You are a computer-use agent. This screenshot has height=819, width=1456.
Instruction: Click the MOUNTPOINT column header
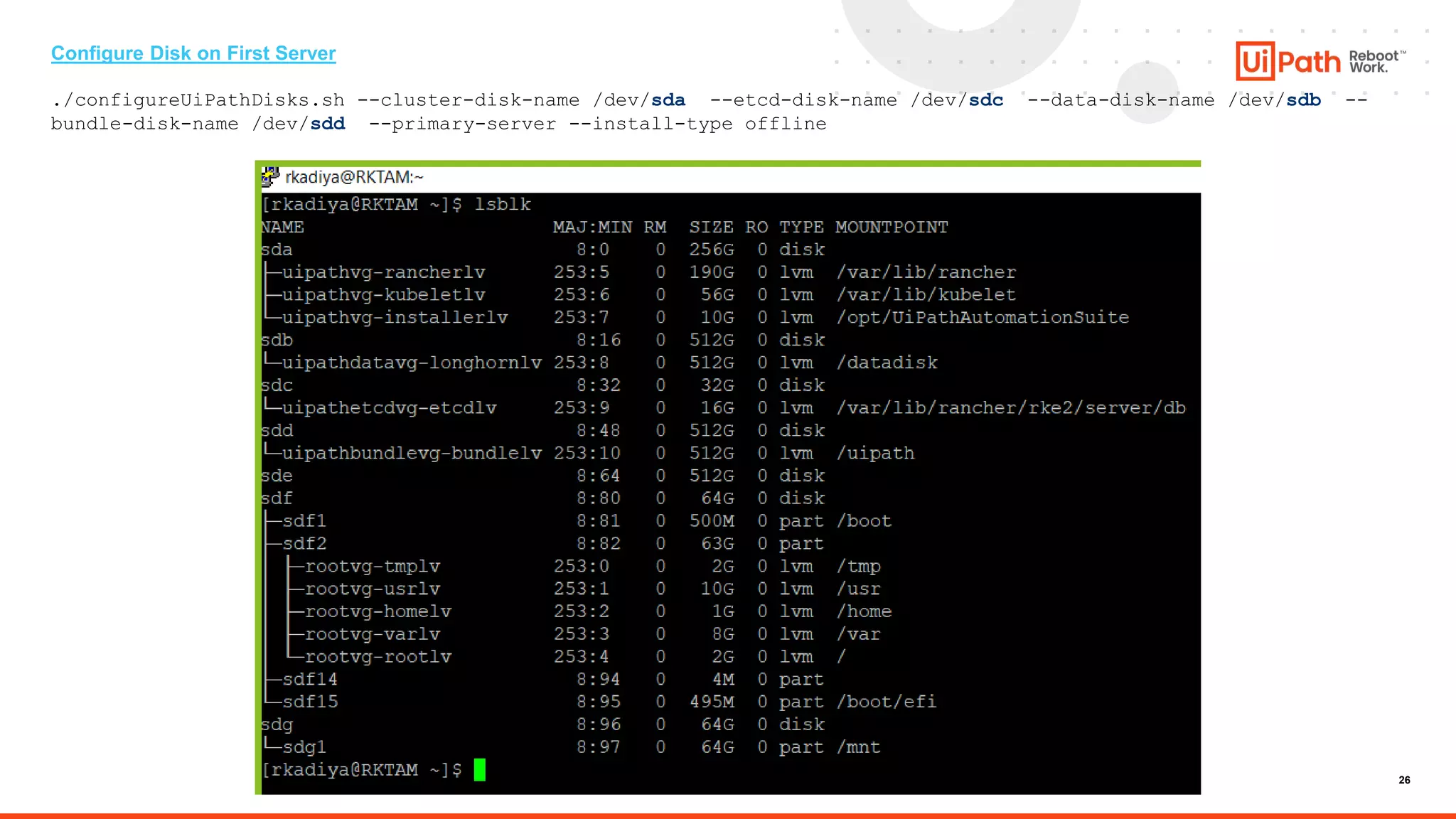(x=891, y=227)
